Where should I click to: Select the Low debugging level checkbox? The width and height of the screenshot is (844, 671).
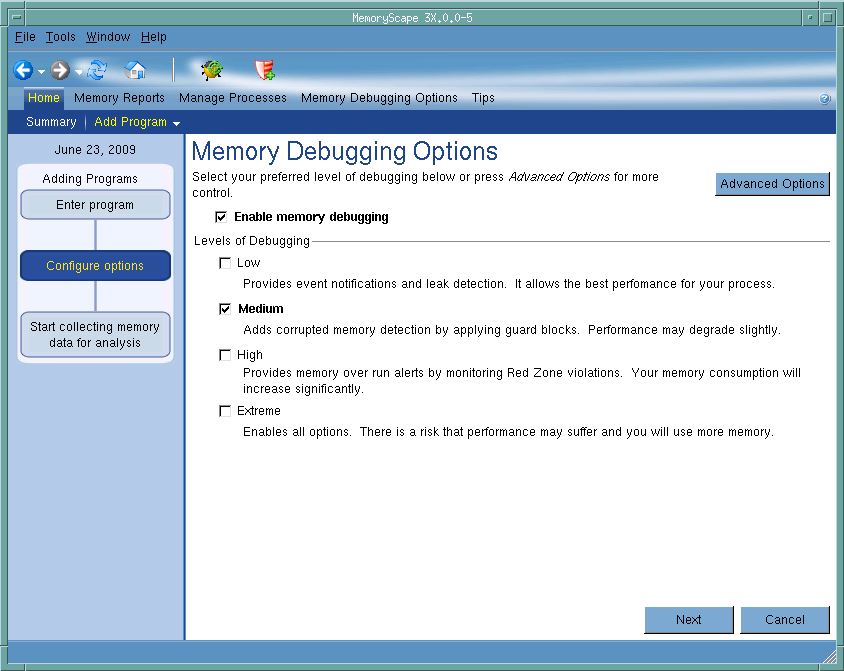pos(225,263)
